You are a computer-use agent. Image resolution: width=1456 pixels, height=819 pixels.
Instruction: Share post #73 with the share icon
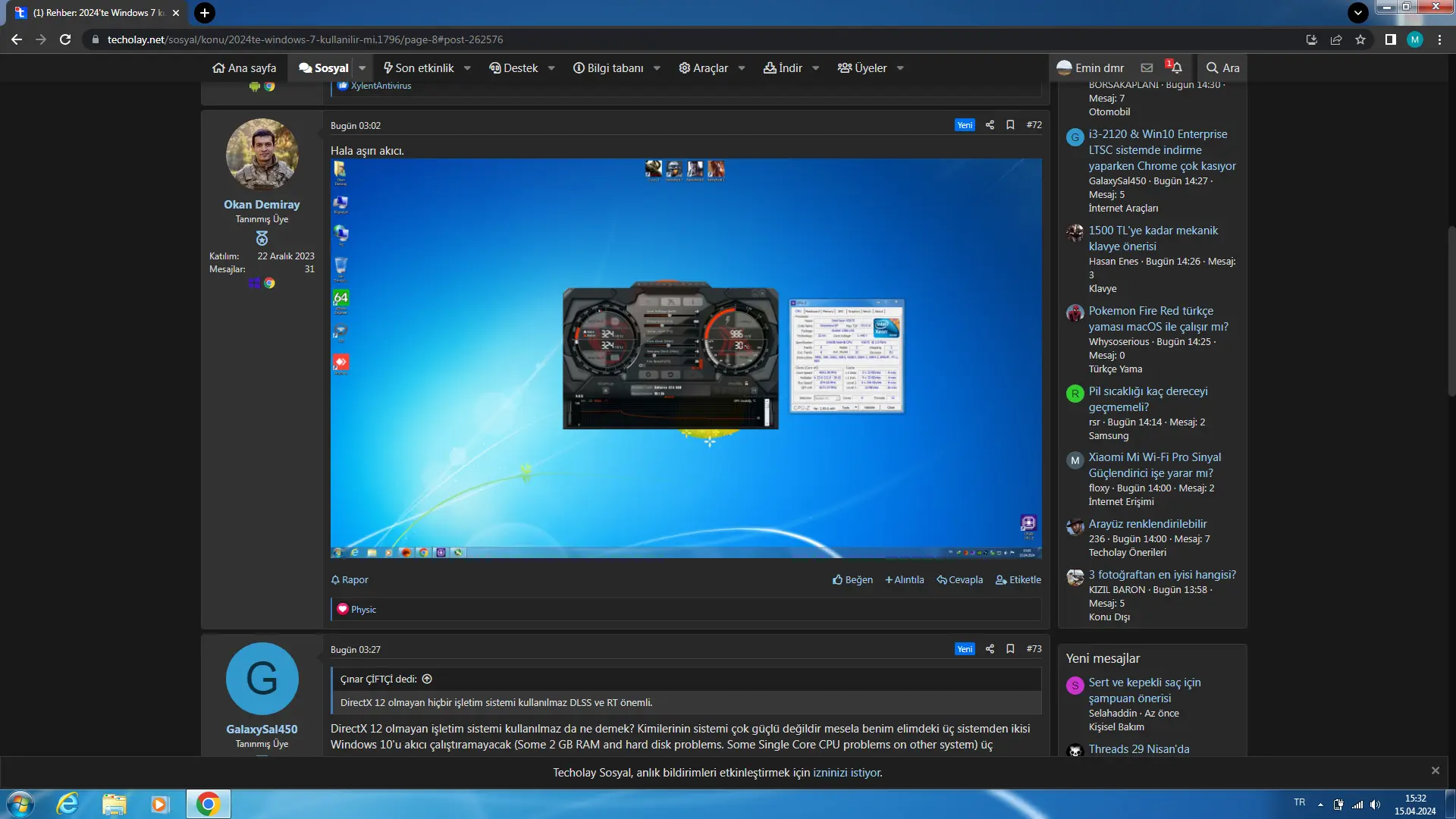[x=990, y=649]
